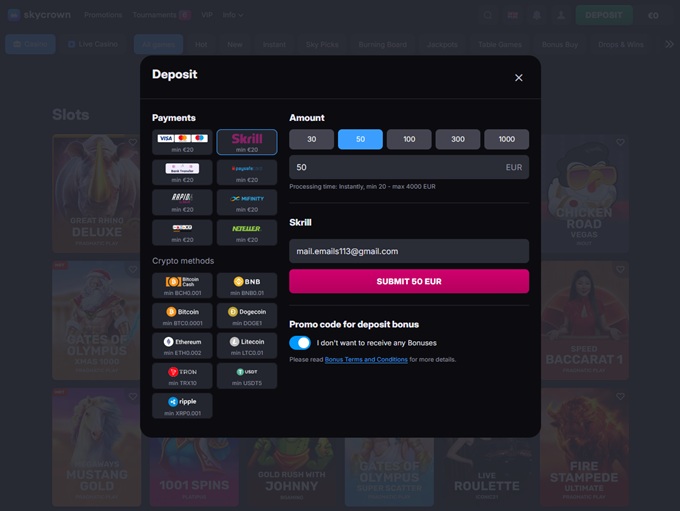Screen dimensions: 680x511
Task: Select Bitcoin crypto method
Action: tap(182, 315)
